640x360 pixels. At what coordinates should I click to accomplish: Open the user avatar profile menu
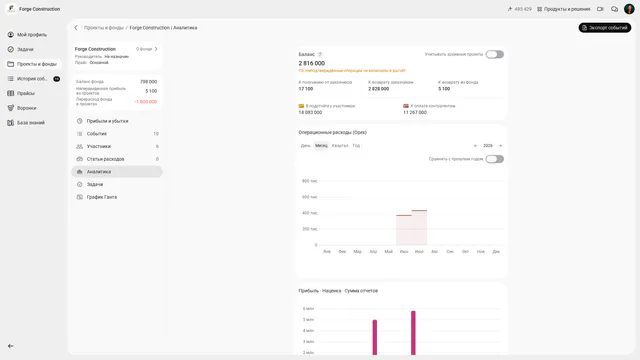tap(629, 9)
